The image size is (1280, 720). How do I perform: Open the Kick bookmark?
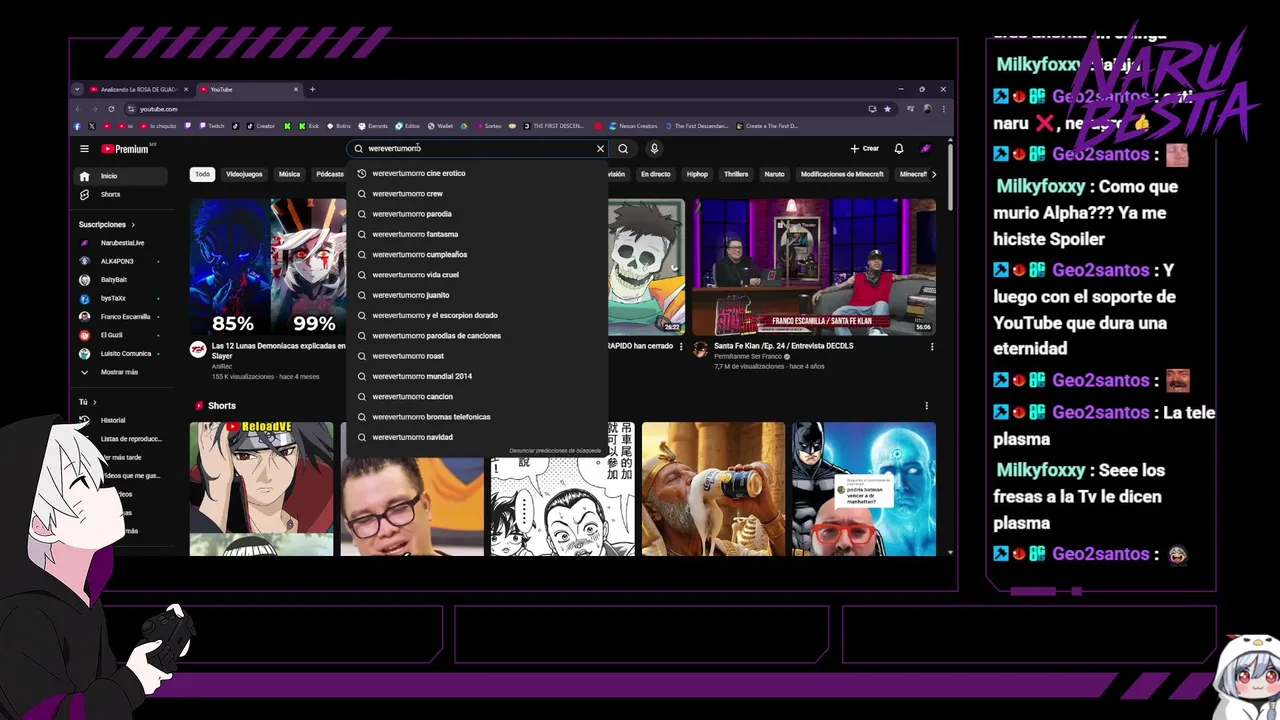click(x=307, y=126)
